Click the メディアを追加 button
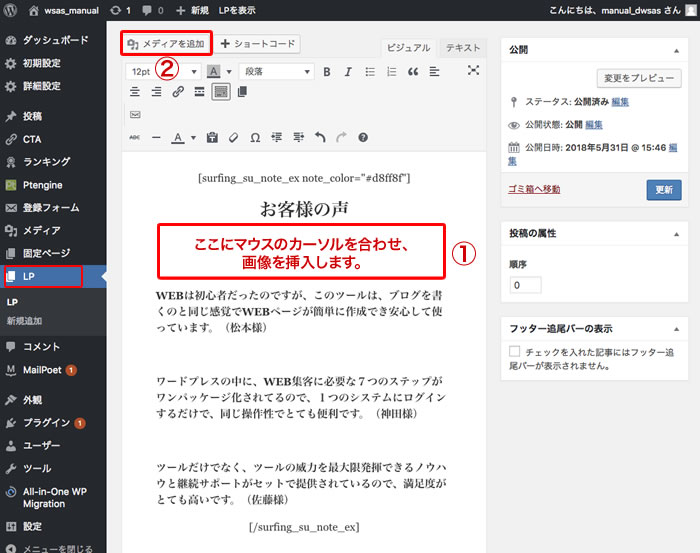This screenshot has height=553, width=700. [x=166, y=44]
